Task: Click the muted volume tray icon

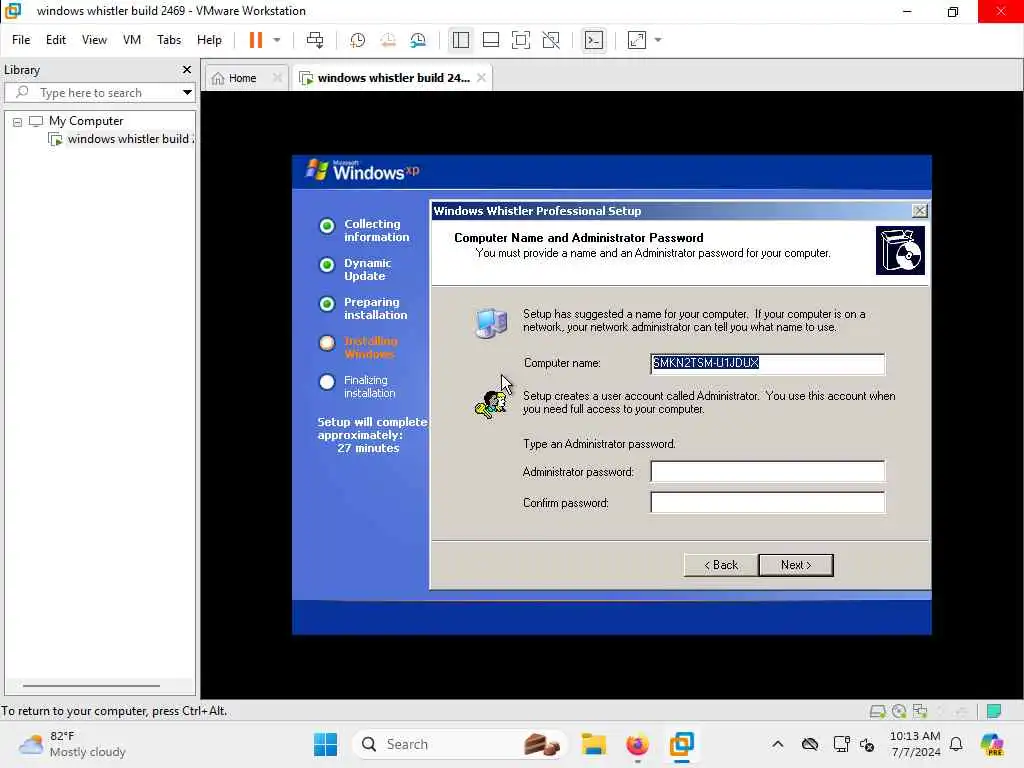Action: 867,744
